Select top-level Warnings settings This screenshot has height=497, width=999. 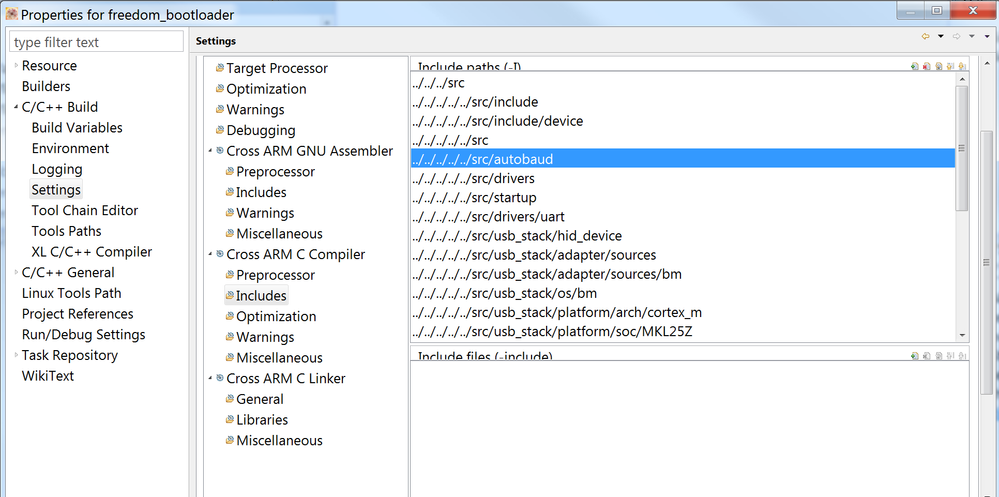coord(255,110)
